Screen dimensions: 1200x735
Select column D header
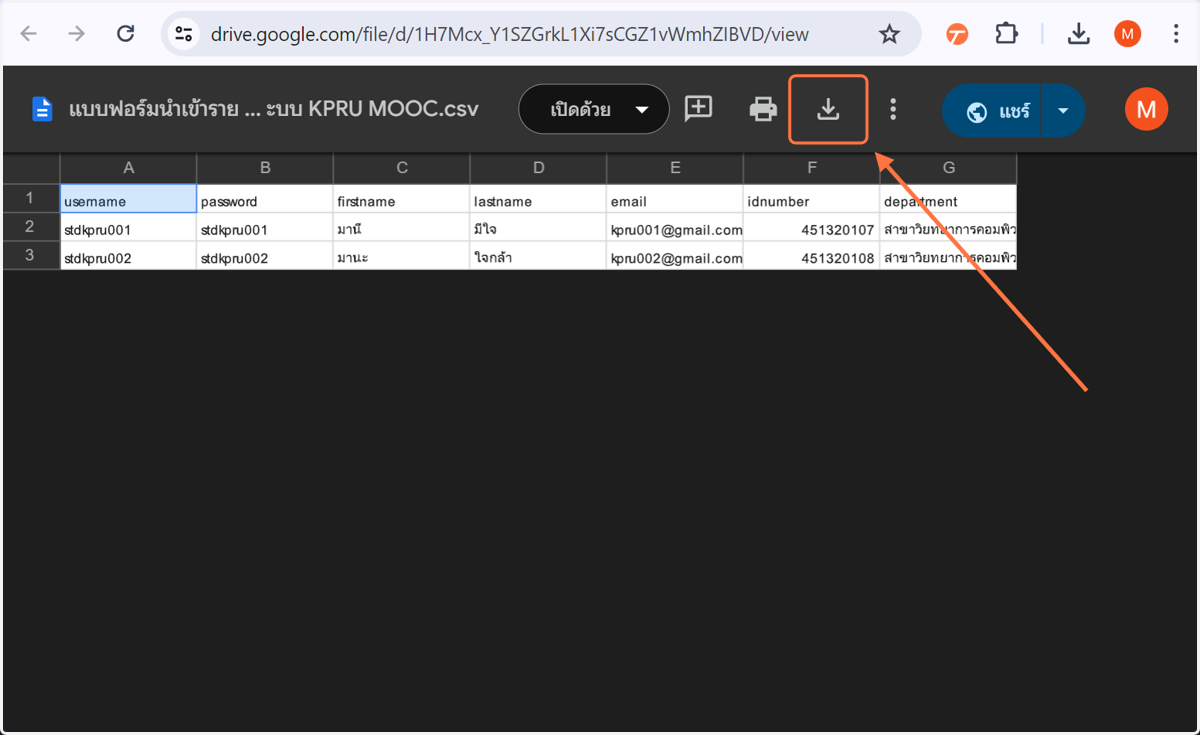[x=538, y=168]
